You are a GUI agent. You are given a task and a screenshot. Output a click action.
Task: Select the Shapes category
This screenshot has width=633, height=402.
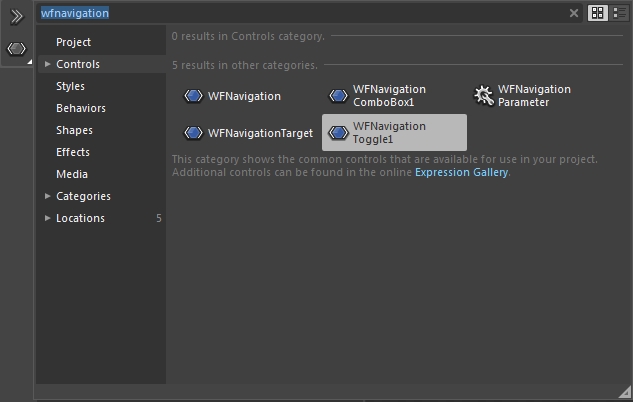[74, 130]
